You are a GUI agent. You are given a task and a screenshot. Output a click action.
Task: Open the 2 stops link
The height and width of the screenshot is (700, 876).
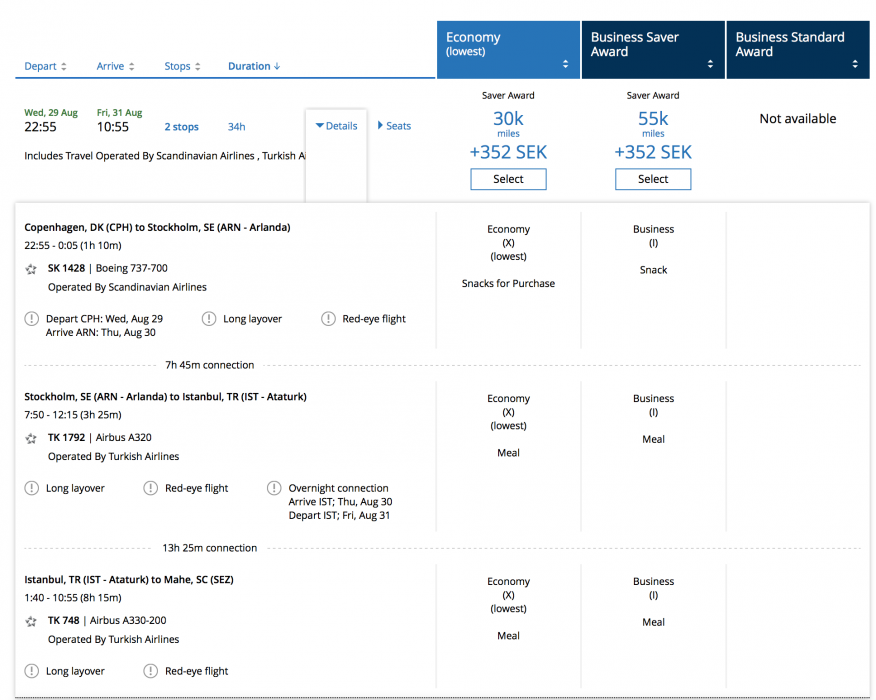pyautogui.click(x=181, y=127)
